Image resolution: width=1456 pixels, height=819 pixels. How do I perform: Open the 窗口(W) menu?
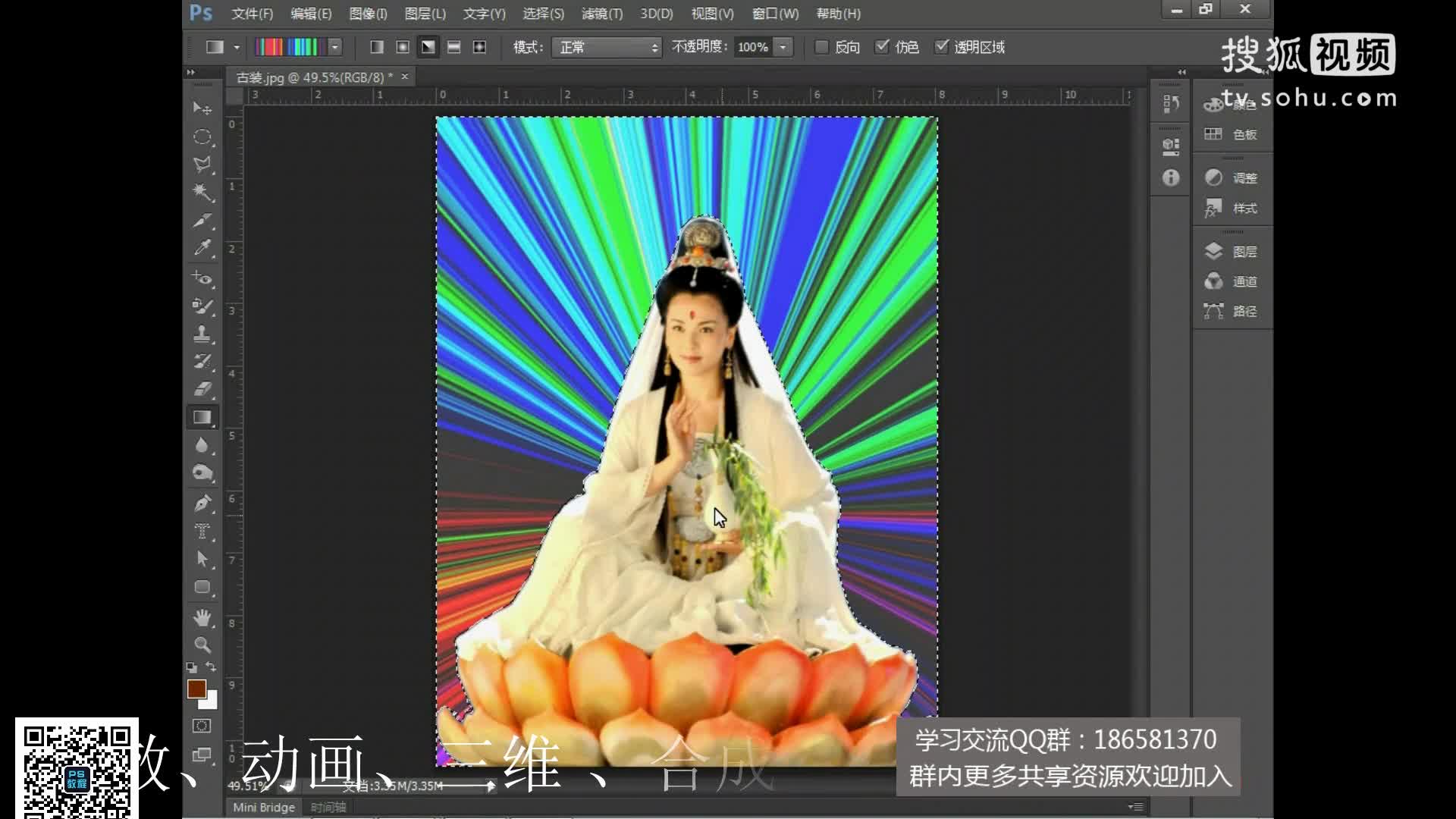775,14
